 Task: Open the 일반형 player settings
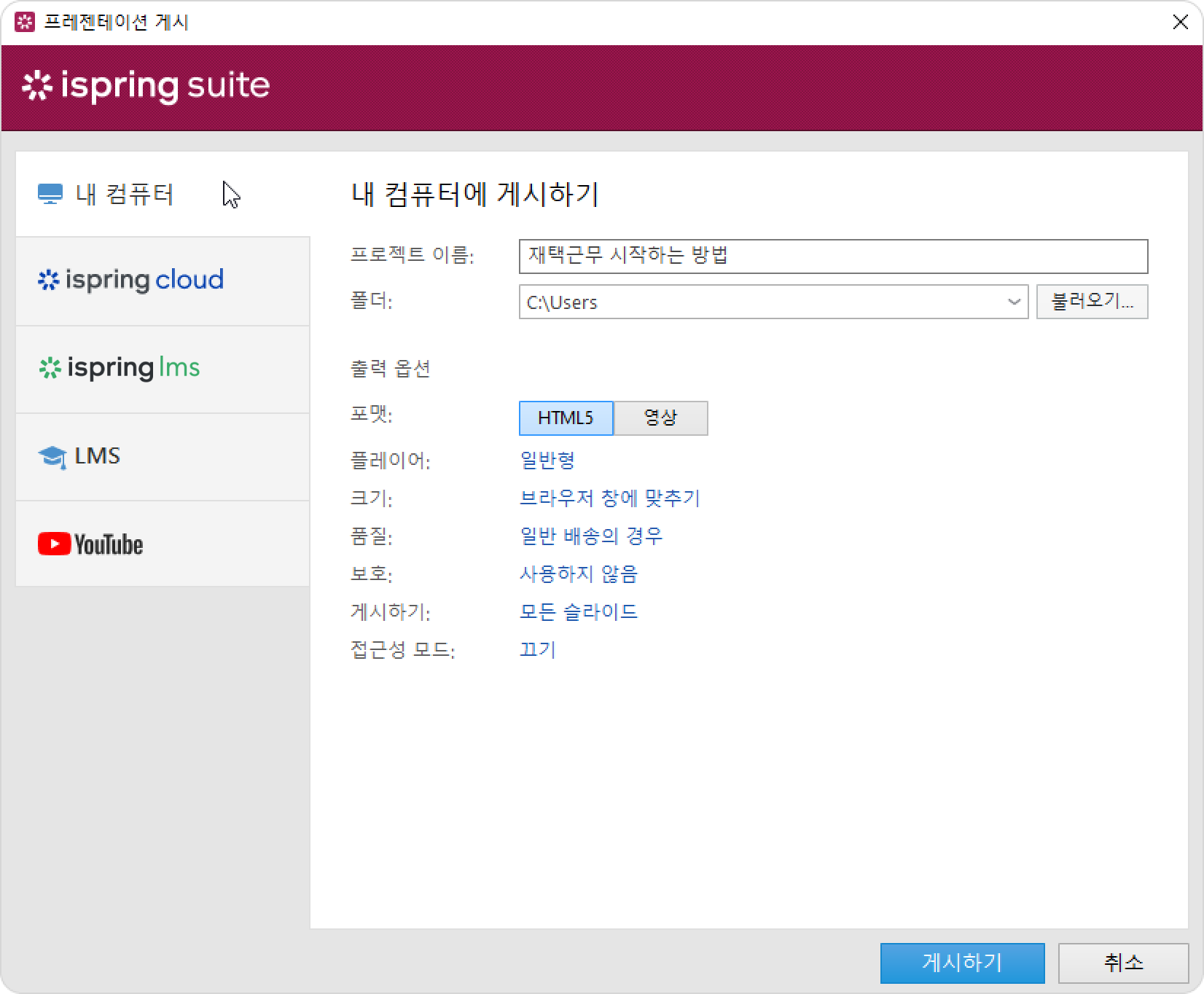coord(547,461)
